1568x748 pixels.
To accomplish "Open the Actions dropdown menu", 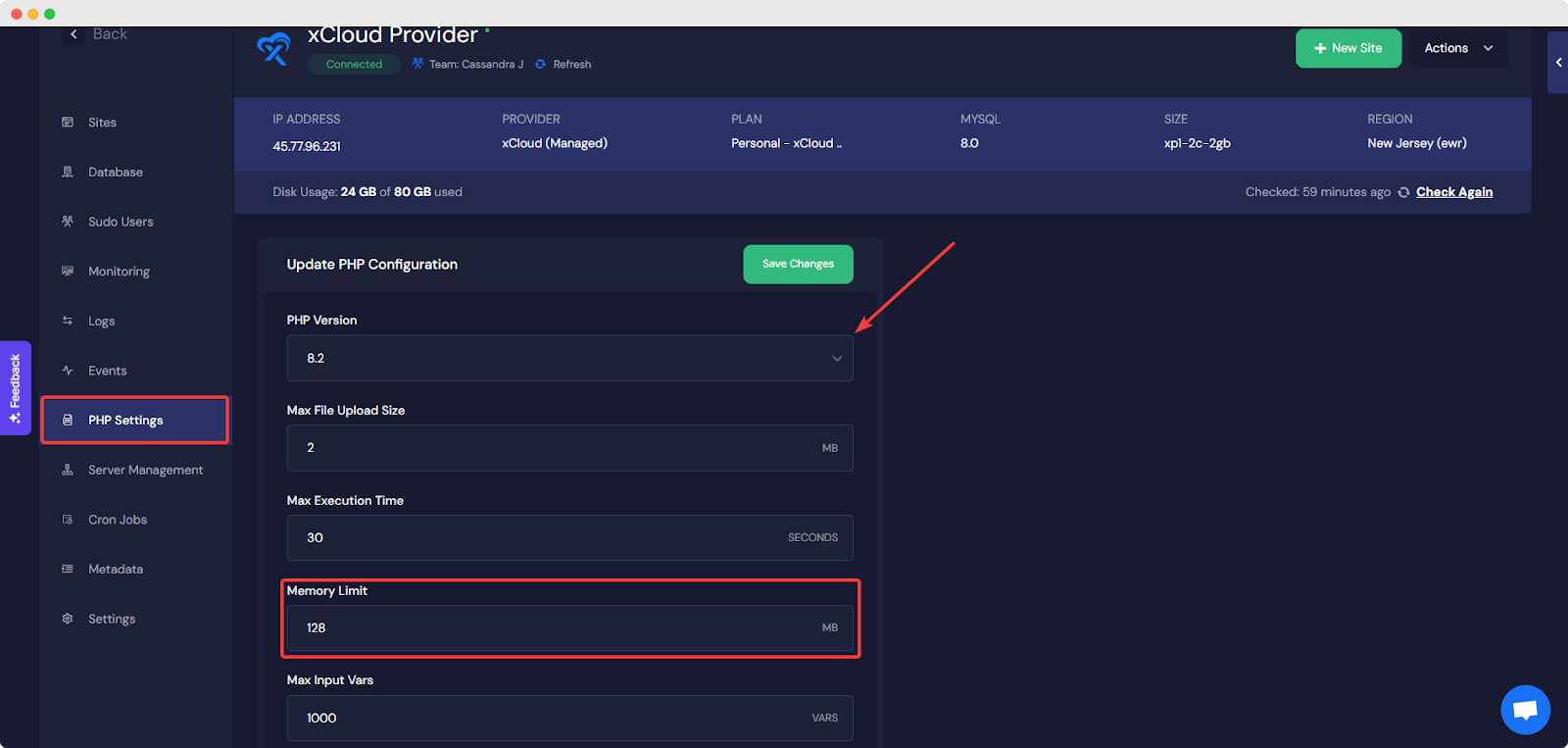I will (x=1458, y=48).
